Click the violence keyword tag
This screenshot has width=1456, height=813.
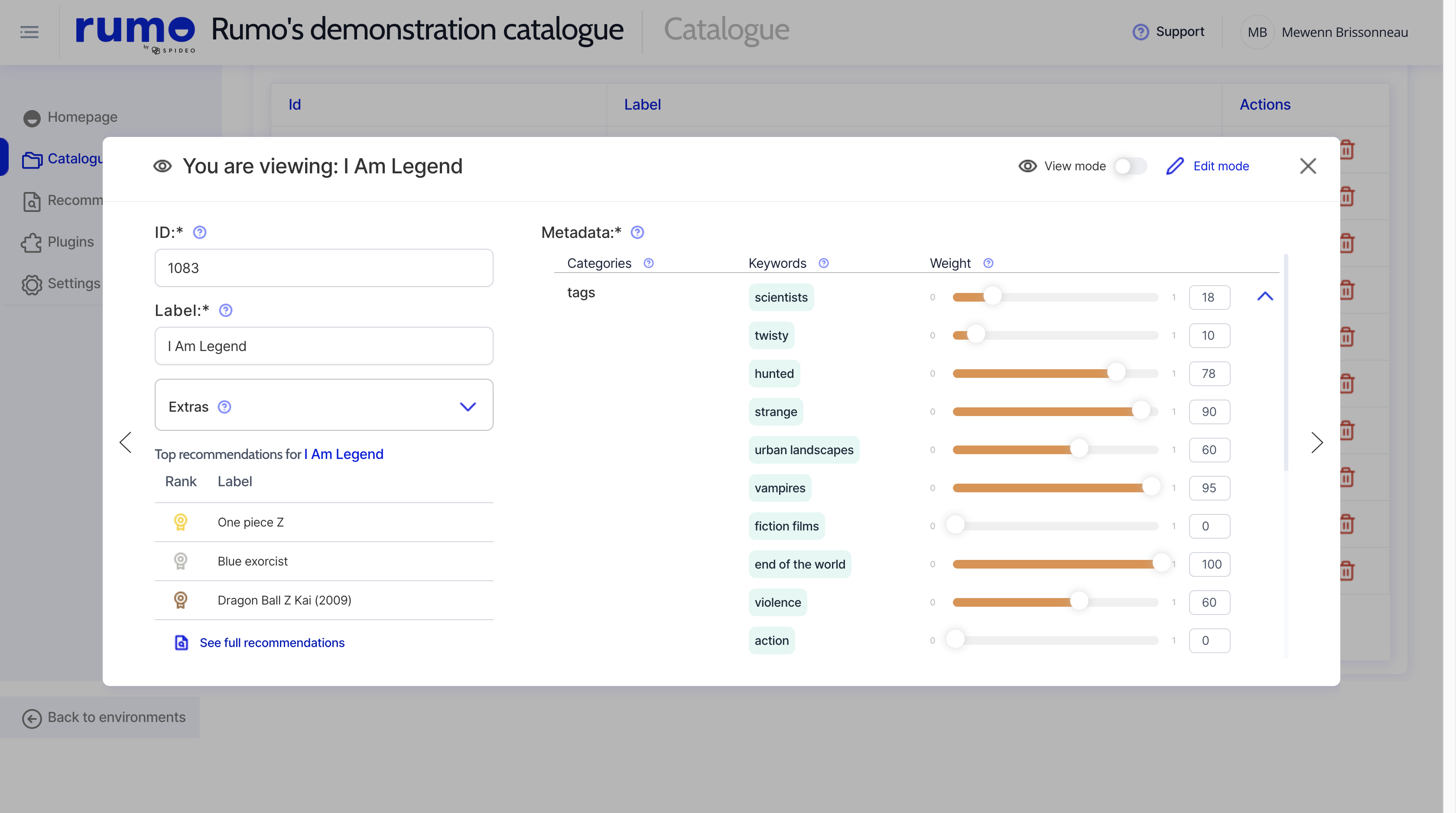[x=778, y=603]
